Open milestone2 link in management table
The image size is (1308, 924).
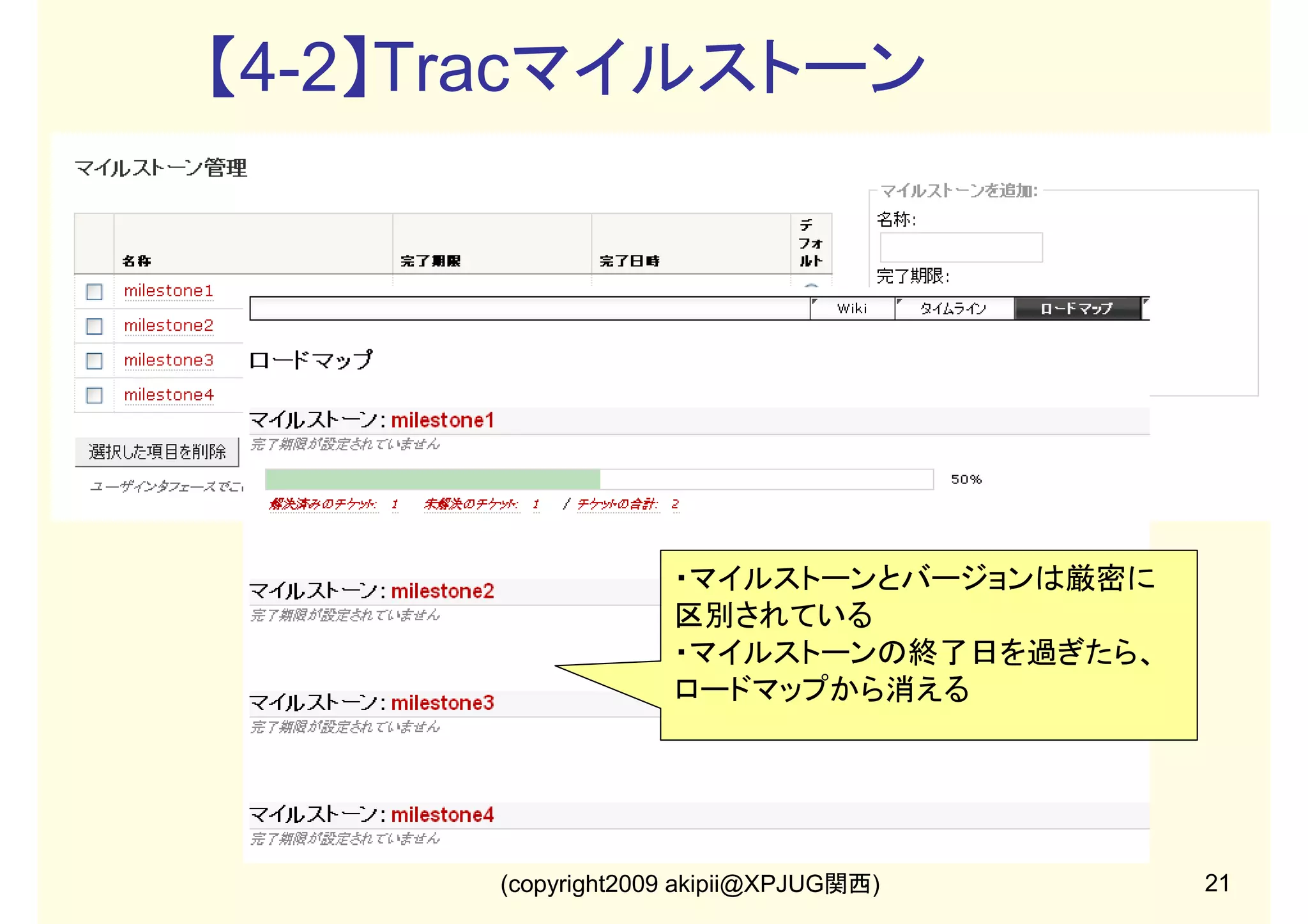tap(169, 326)
